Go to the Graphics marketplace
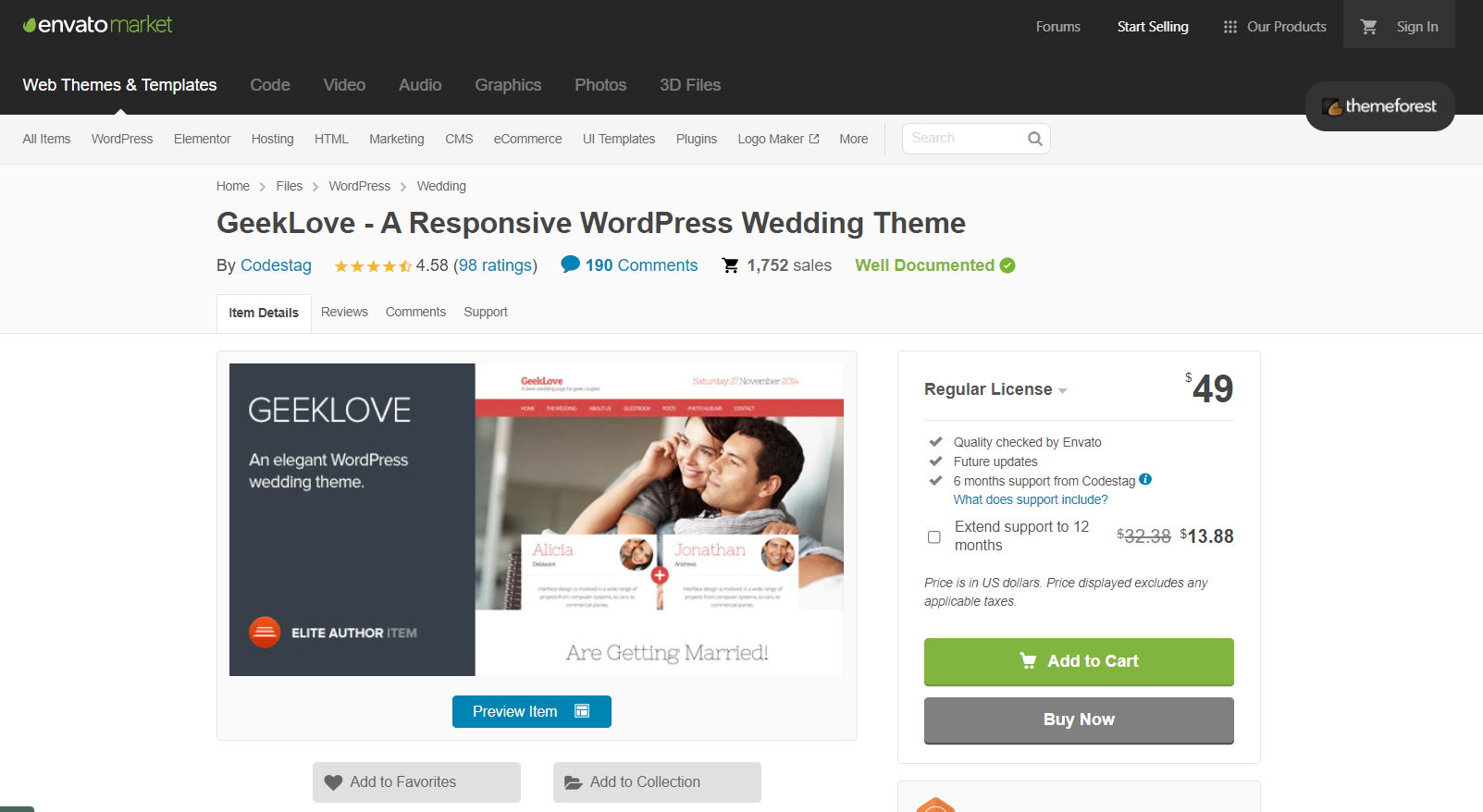The height and width of the screenshot is (812, 1483). pos(508,85)
